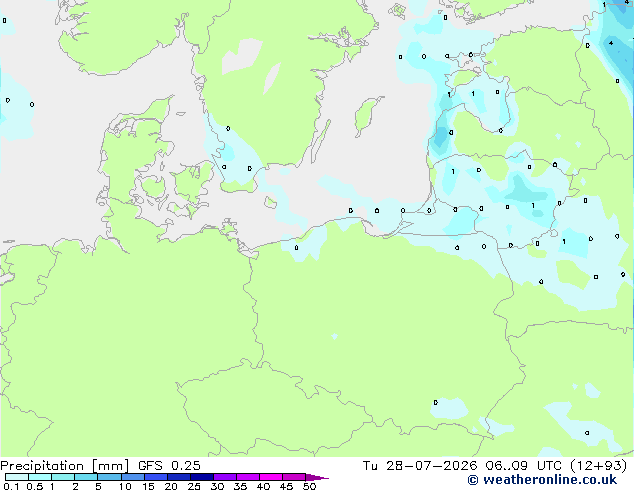Click the 40–45 mm magenta legend swatch
634x490 pixels.
[x=271, y=477]
